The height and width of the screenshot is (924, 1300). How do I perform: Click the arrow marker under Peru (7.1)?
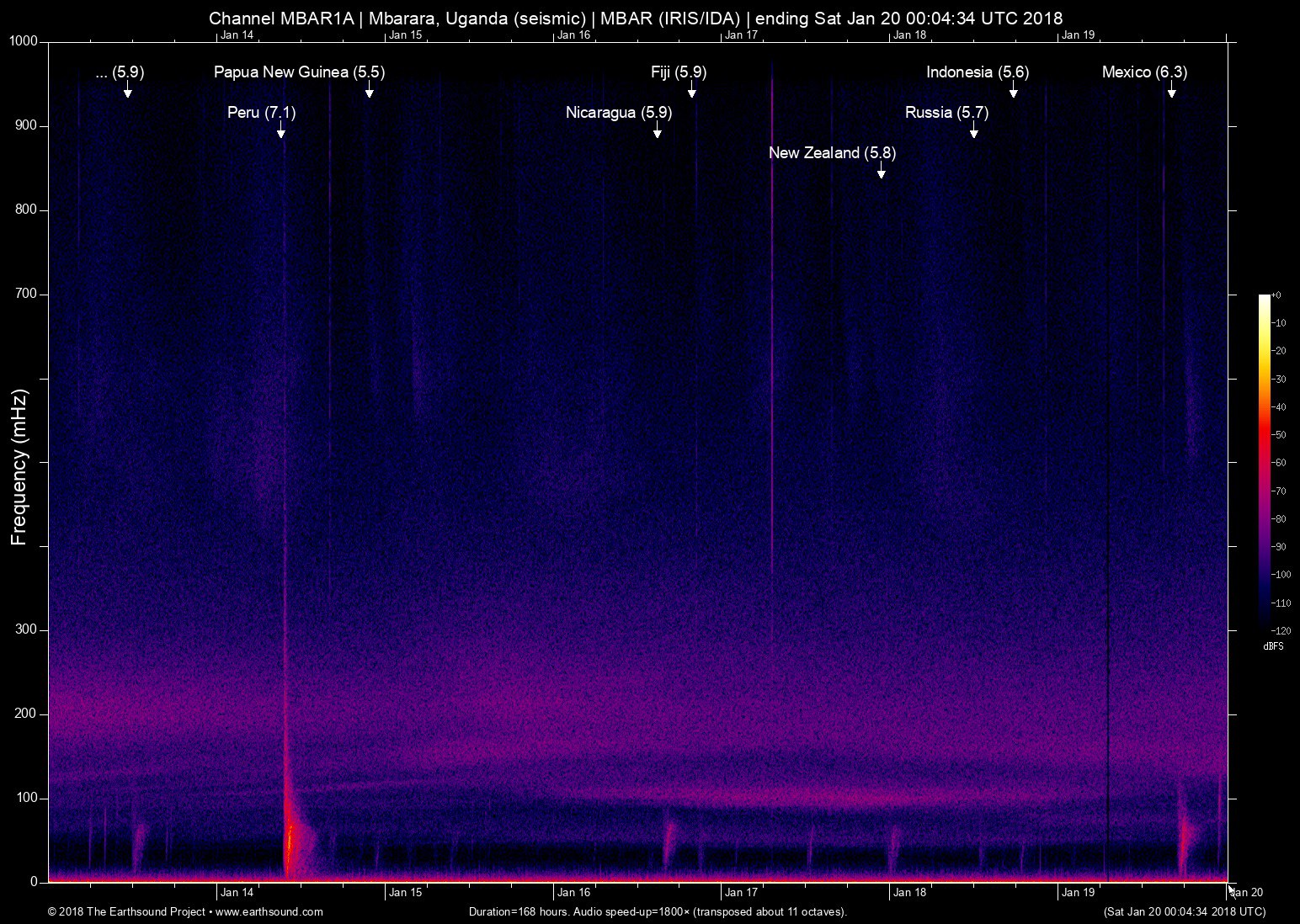tap(280, 131)
